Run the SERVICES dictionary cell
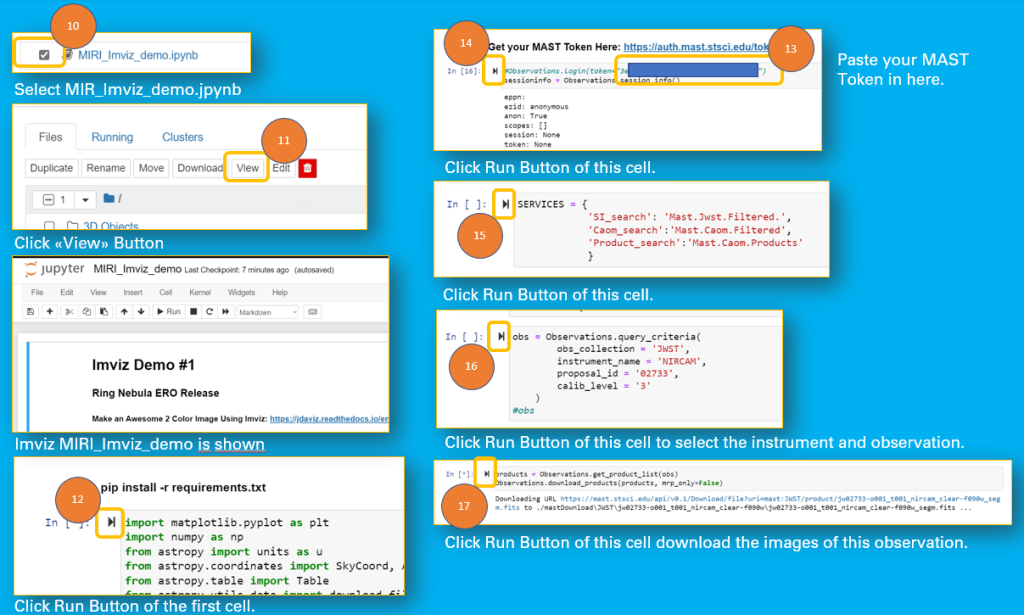The height and width of the screenshot is (615, 1024). 505,204
